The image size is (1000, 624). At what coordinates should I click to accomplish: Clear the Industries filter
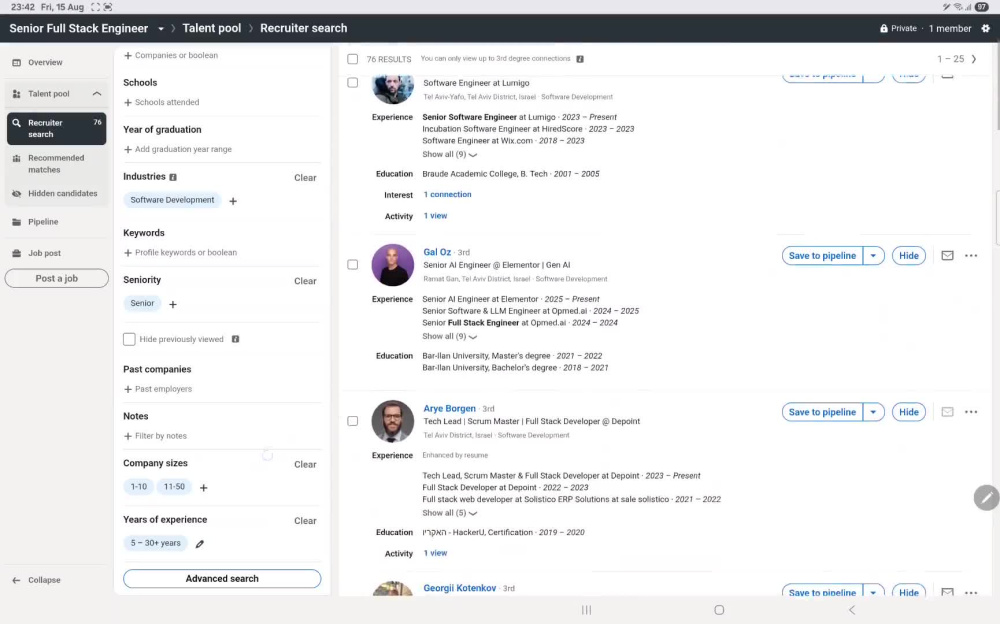pyautogui.click(x=305, y=178)
